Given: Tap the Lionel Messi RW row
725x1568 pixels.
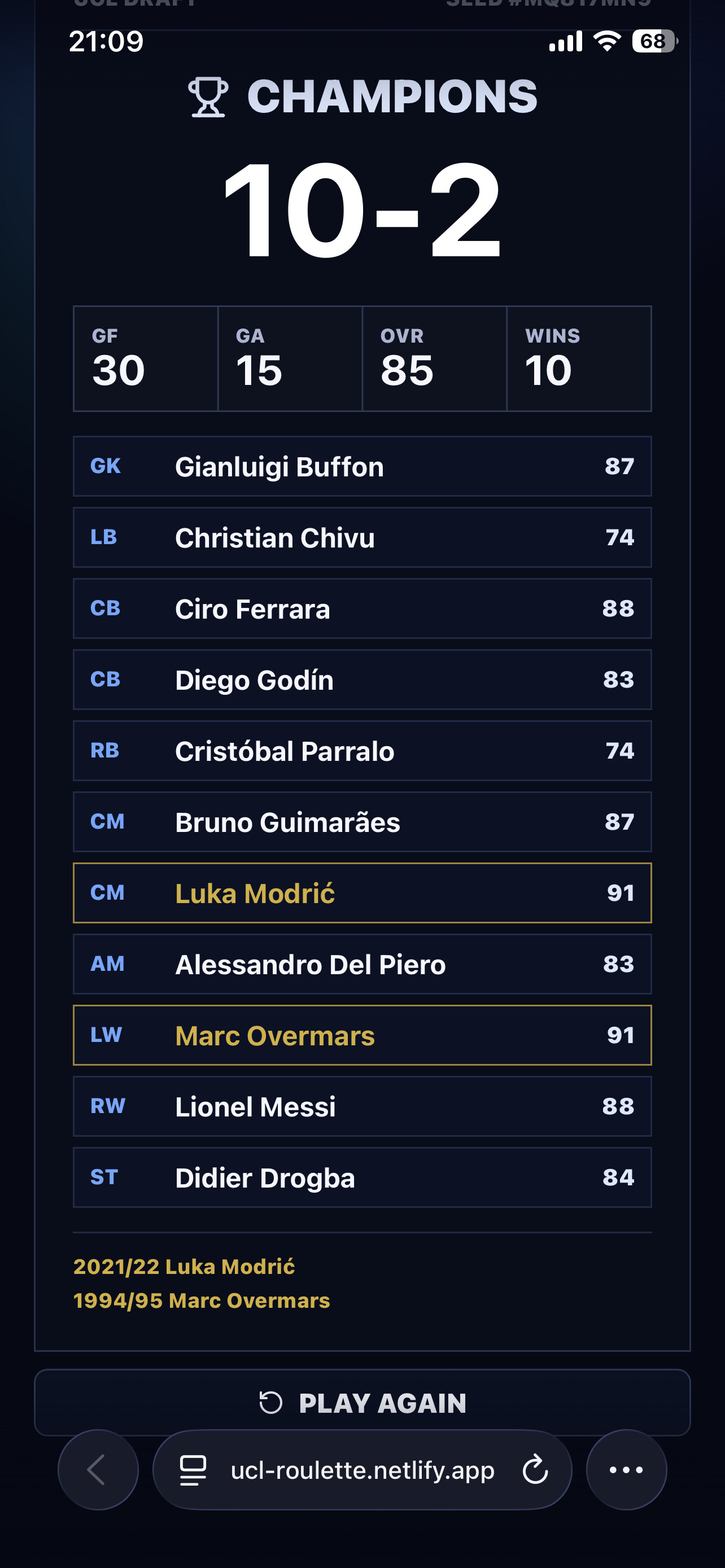Looking at the screenshot, I should click(x=362, y=1107).
